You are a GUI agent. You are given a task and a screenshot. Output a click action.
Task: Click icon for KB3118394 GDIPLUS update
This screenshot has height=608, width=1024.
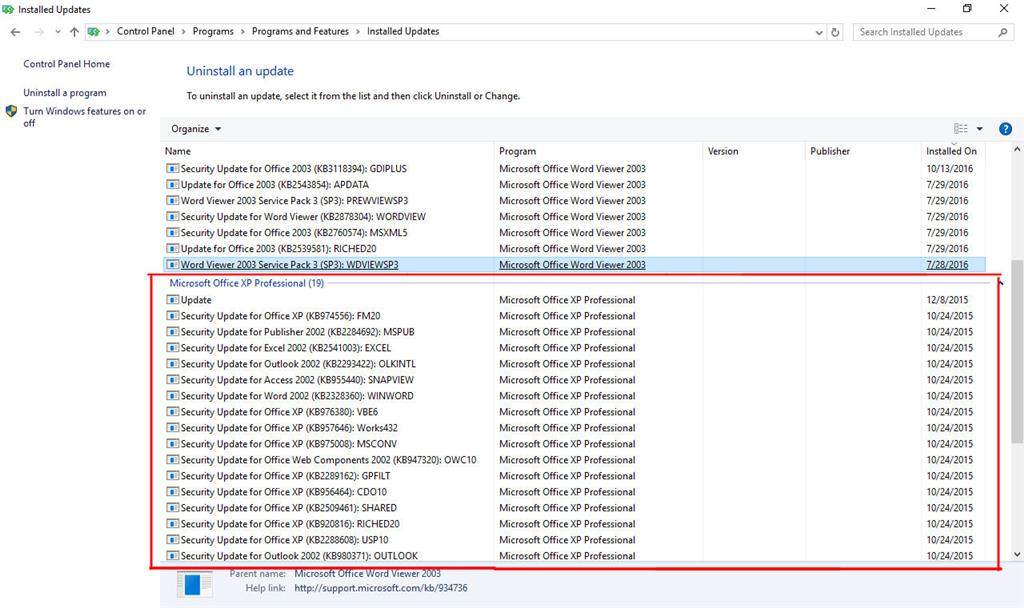pos(172,168)
